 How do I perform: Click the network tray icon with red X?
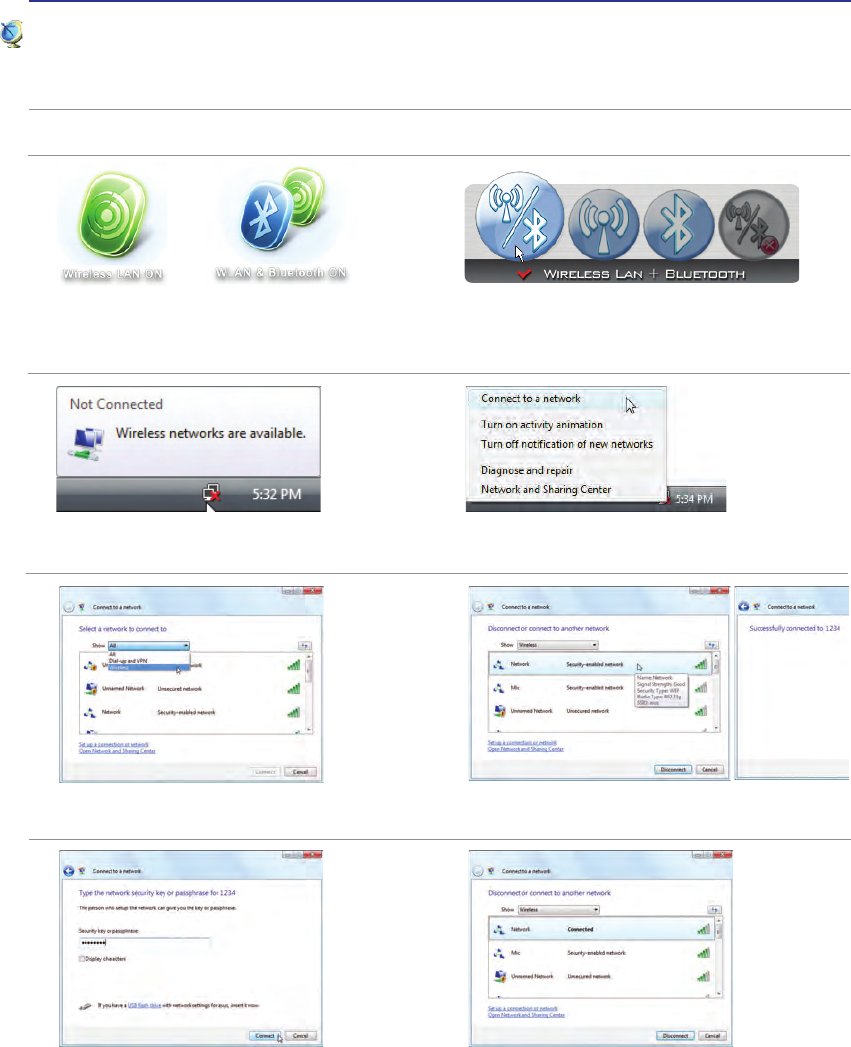211,493
